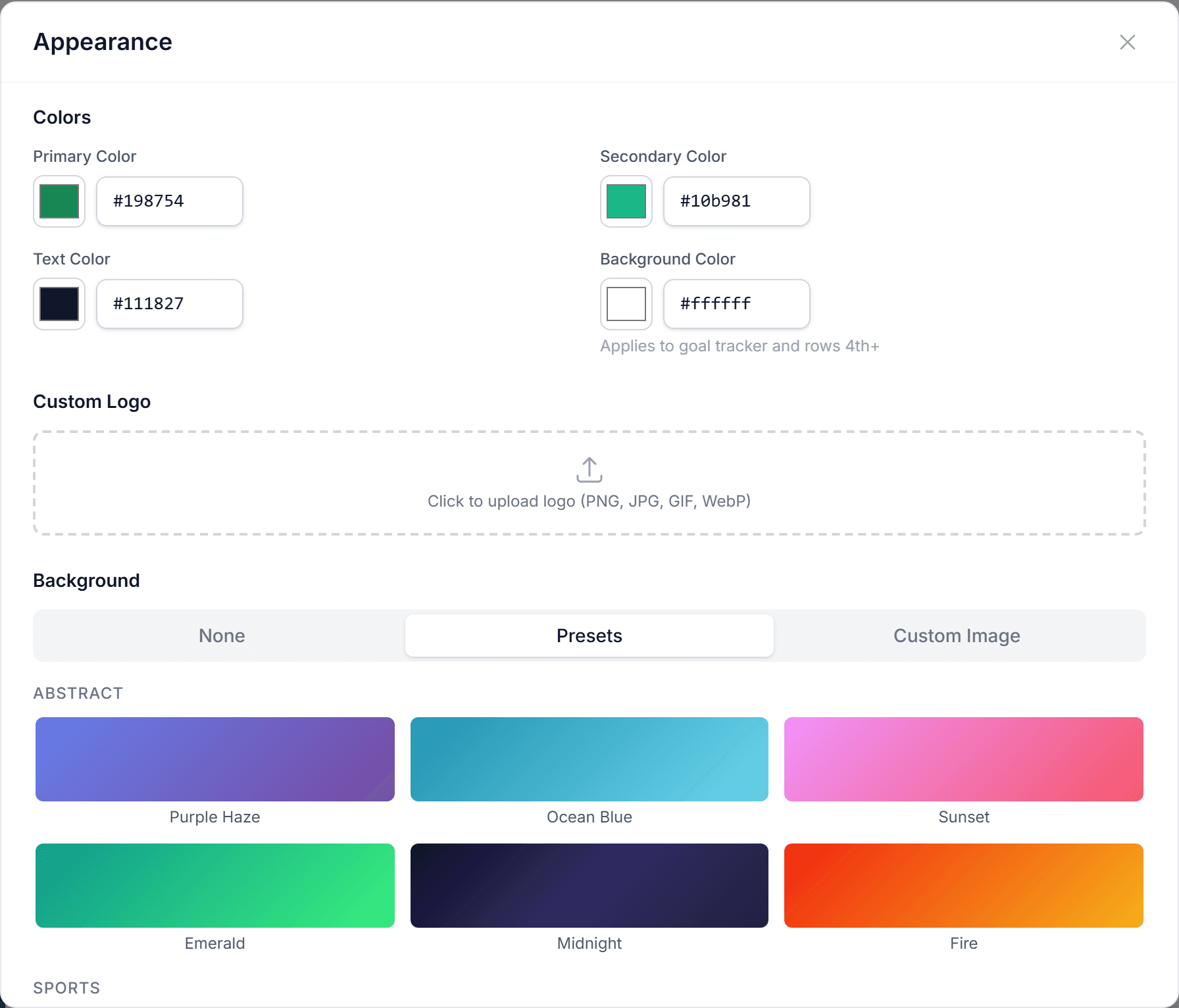Screen dimensions: 1179x1008
Task: Select the Purple Haze preset background
Action: [x=214, y=759]
